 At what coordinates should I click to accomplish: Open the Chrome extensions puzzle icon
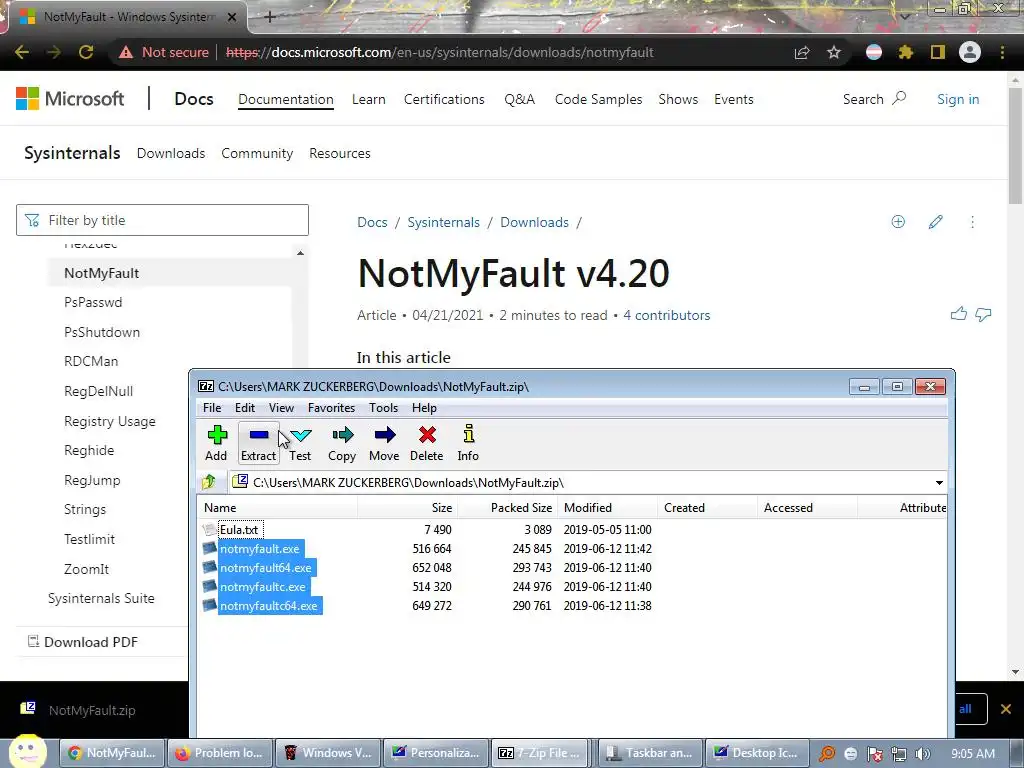[906, 52]
